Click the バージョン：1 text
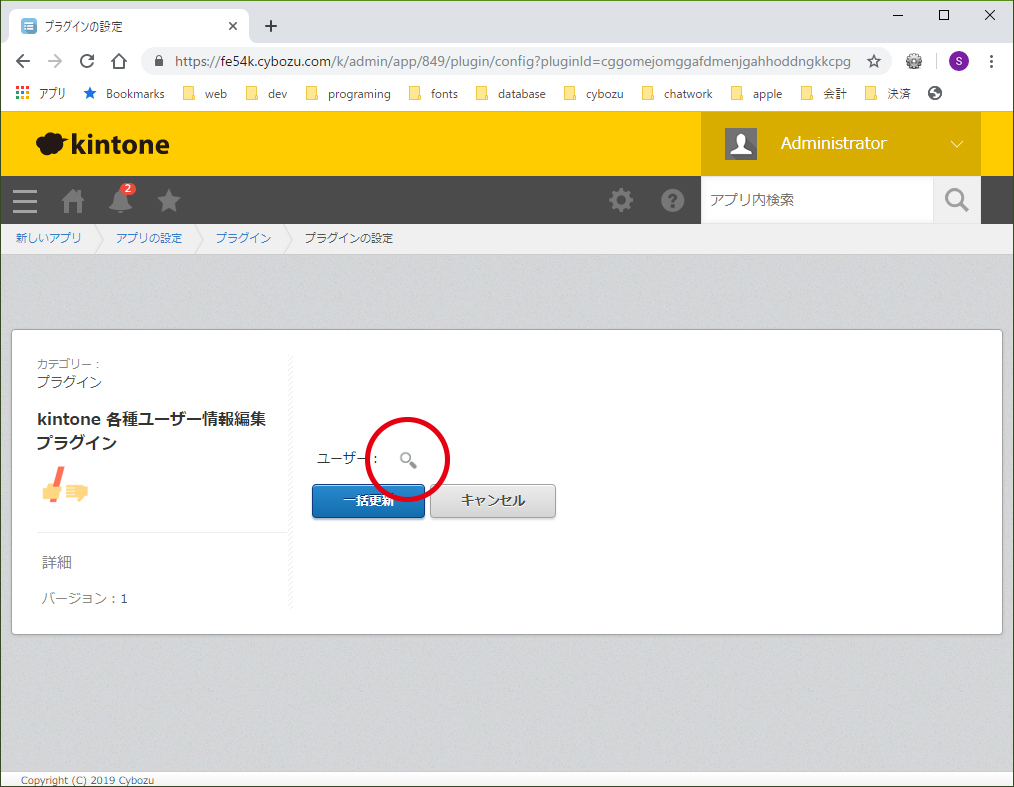Viewport: 1014px width, 787px height. point(85,599)
